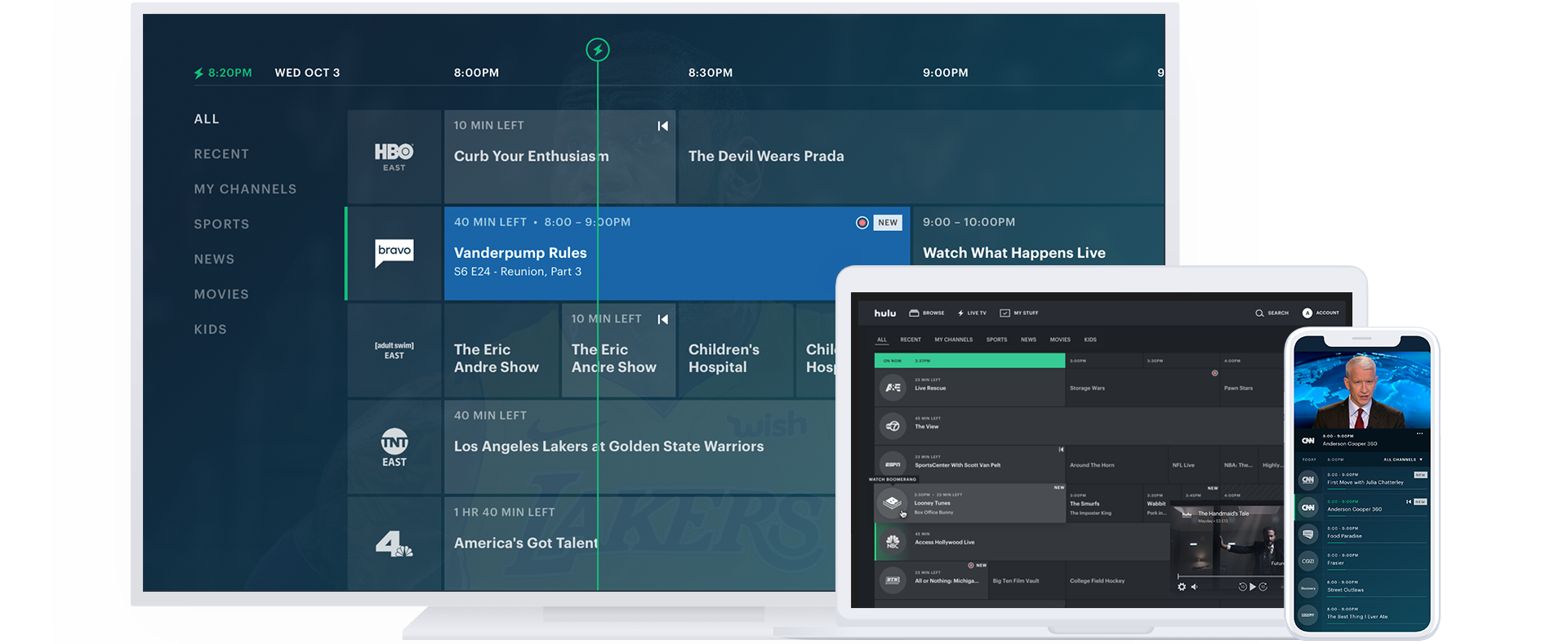Open settings gear in mini player
1568x644 pixels.
point(1182,587)
